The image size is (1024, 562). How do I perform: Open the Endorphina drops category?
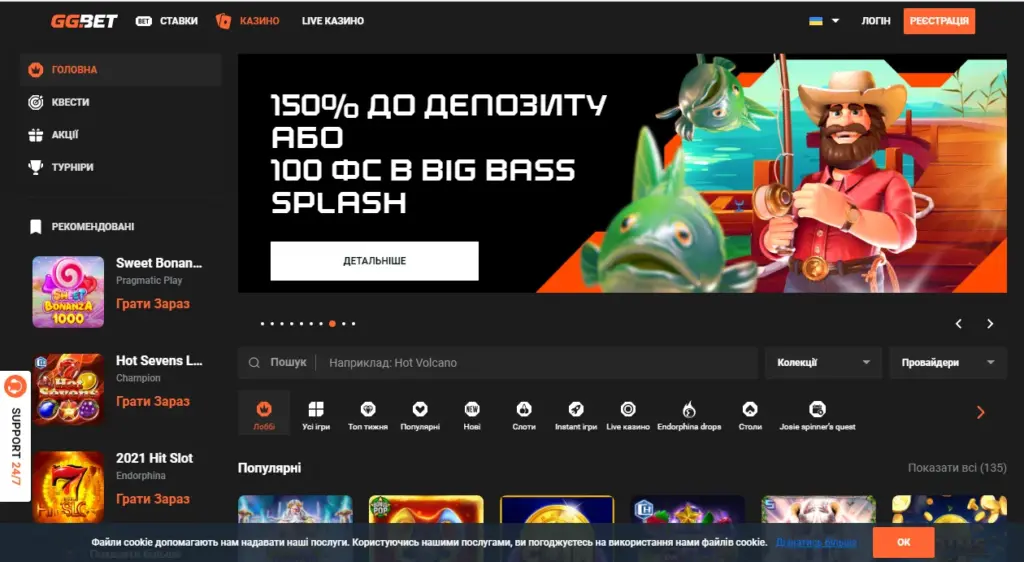689,414
